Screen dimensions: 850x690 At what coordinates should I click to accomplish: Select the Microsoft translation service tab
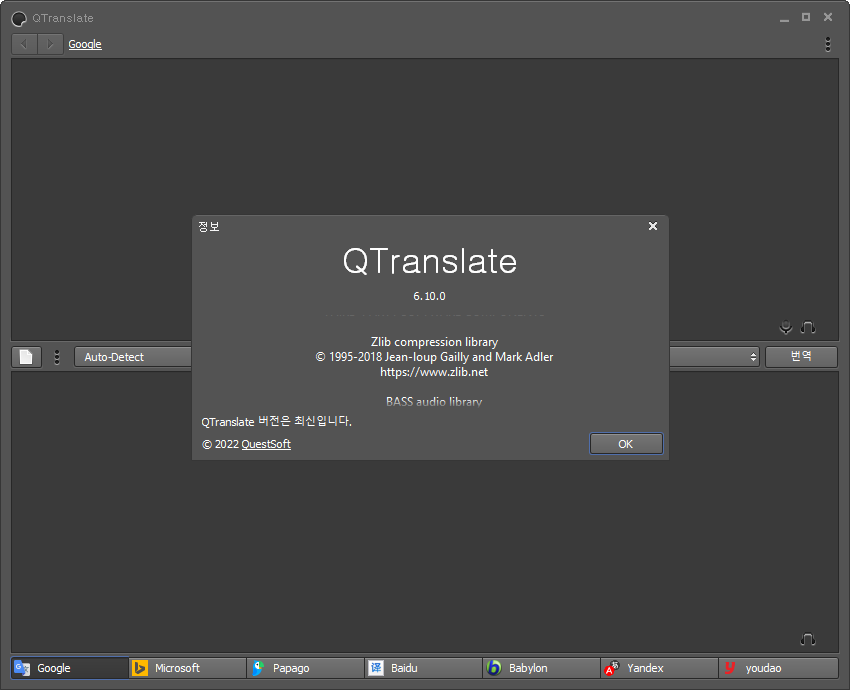[188, 668]
